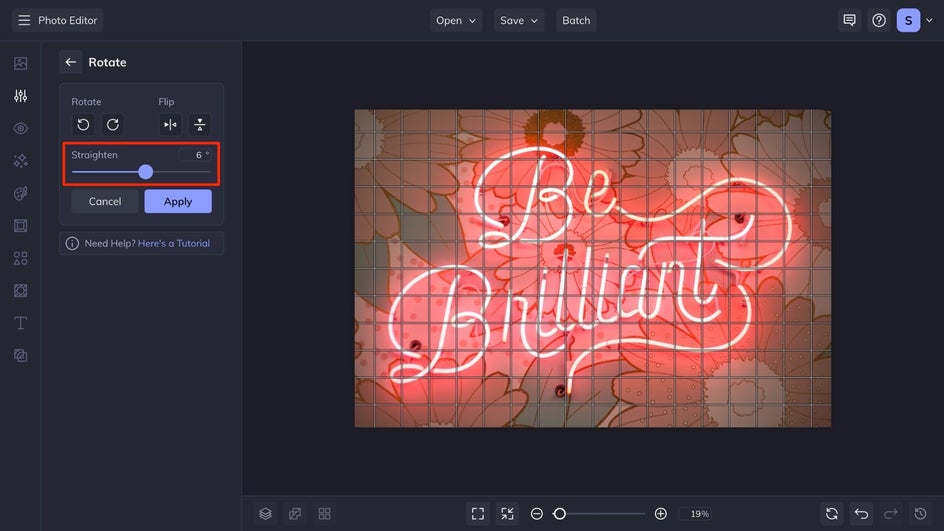Click the grid view icon in bottom bar

click(324, 514)
